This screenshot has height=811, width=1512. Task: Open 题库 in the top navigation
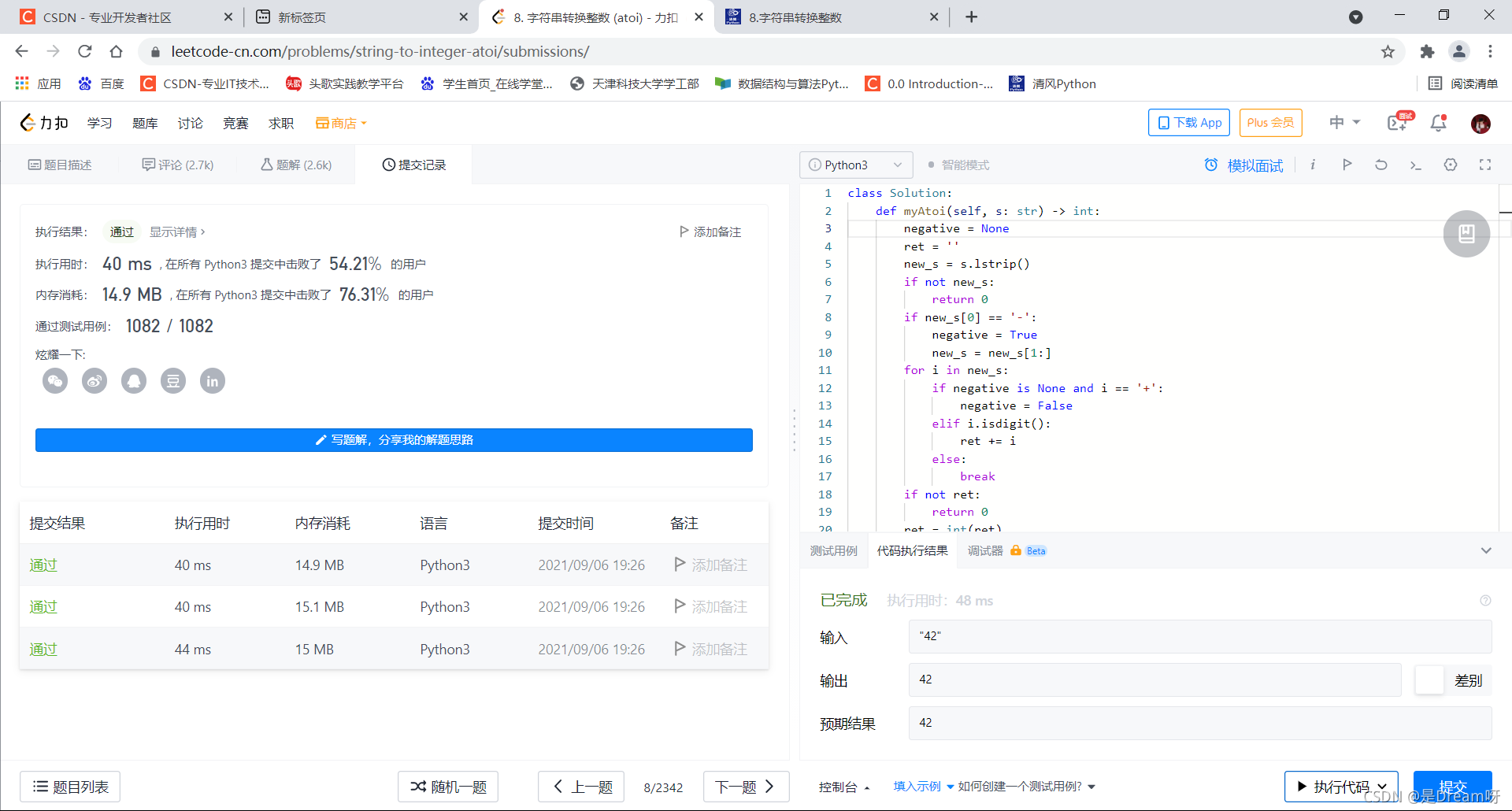click(145, 123)
